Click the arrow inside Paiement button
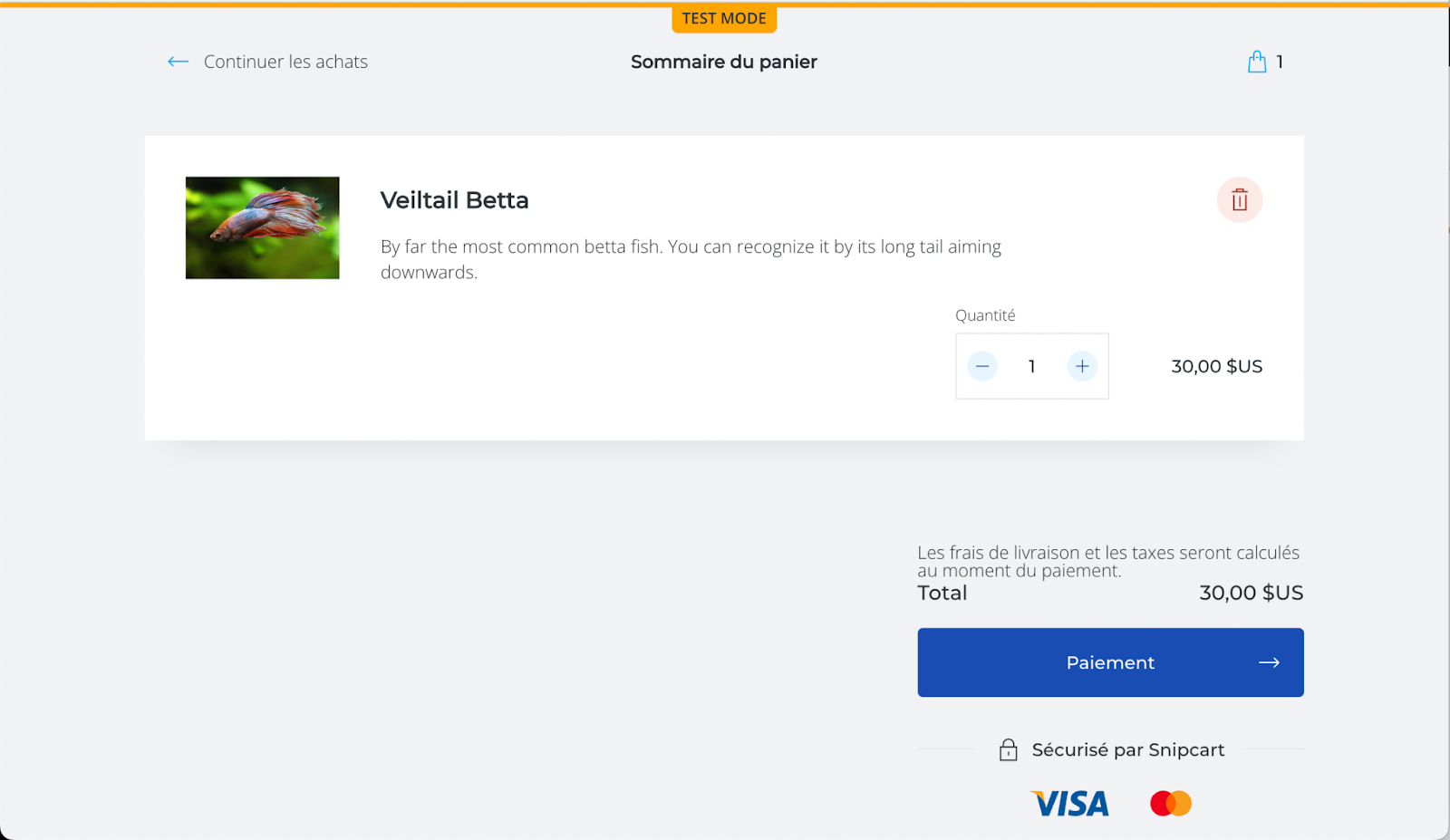1450x840 pixels. coord(1269,662)
